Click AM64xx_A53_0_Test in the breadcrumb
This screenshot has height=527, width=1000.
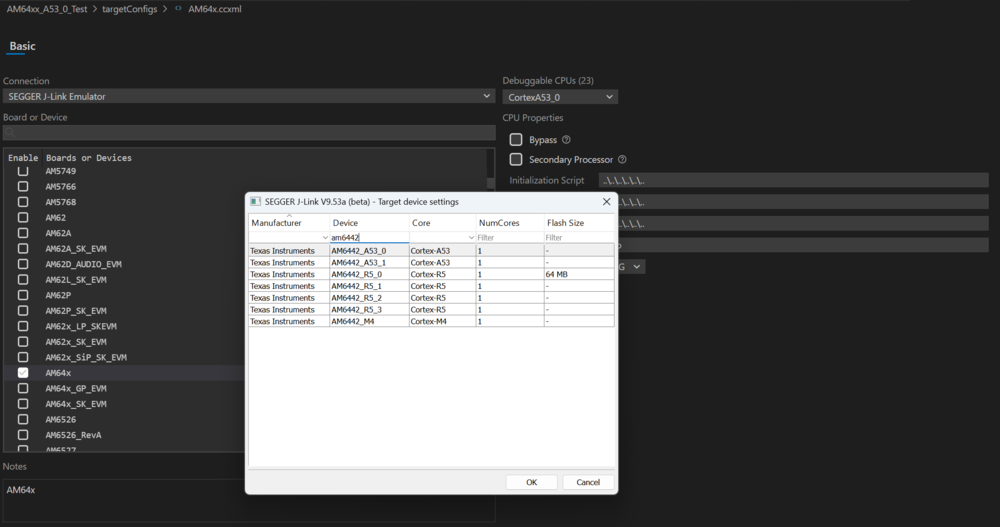click(47, 9)
